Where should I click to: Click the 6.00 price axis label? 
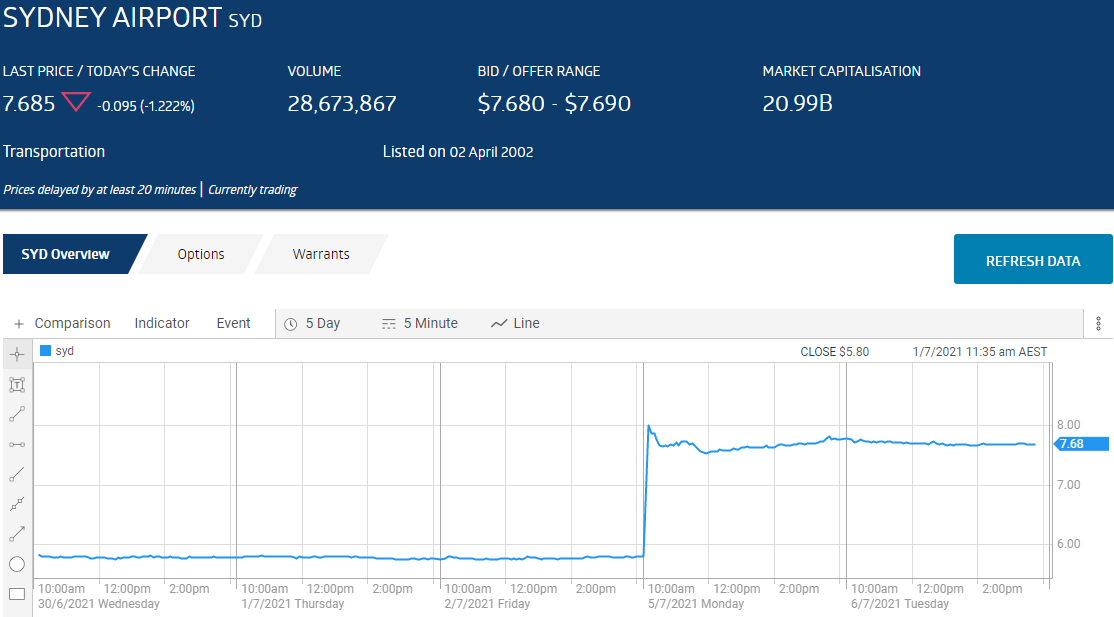pos(1069,544)
